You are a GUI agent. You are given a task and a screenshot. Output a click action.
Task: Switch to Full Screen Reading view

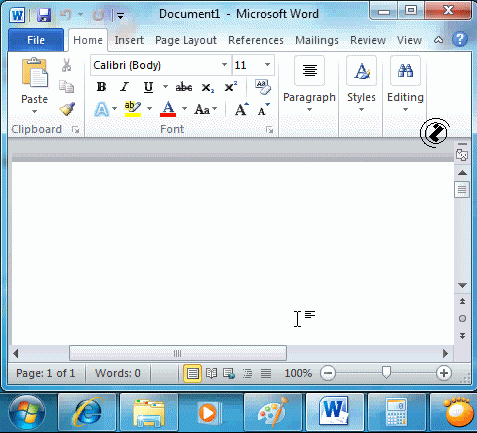(211, 373)
